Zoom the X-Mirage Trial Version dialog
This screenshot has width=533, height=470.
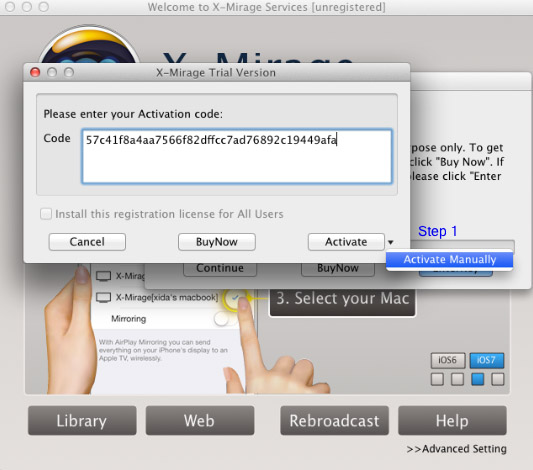coord(69,72)
